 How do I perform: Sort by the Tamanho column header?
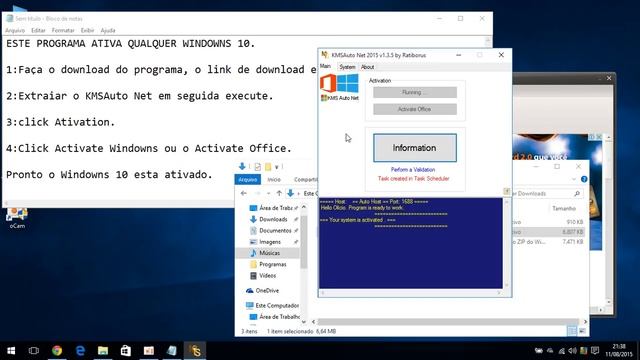coord(564,208)
